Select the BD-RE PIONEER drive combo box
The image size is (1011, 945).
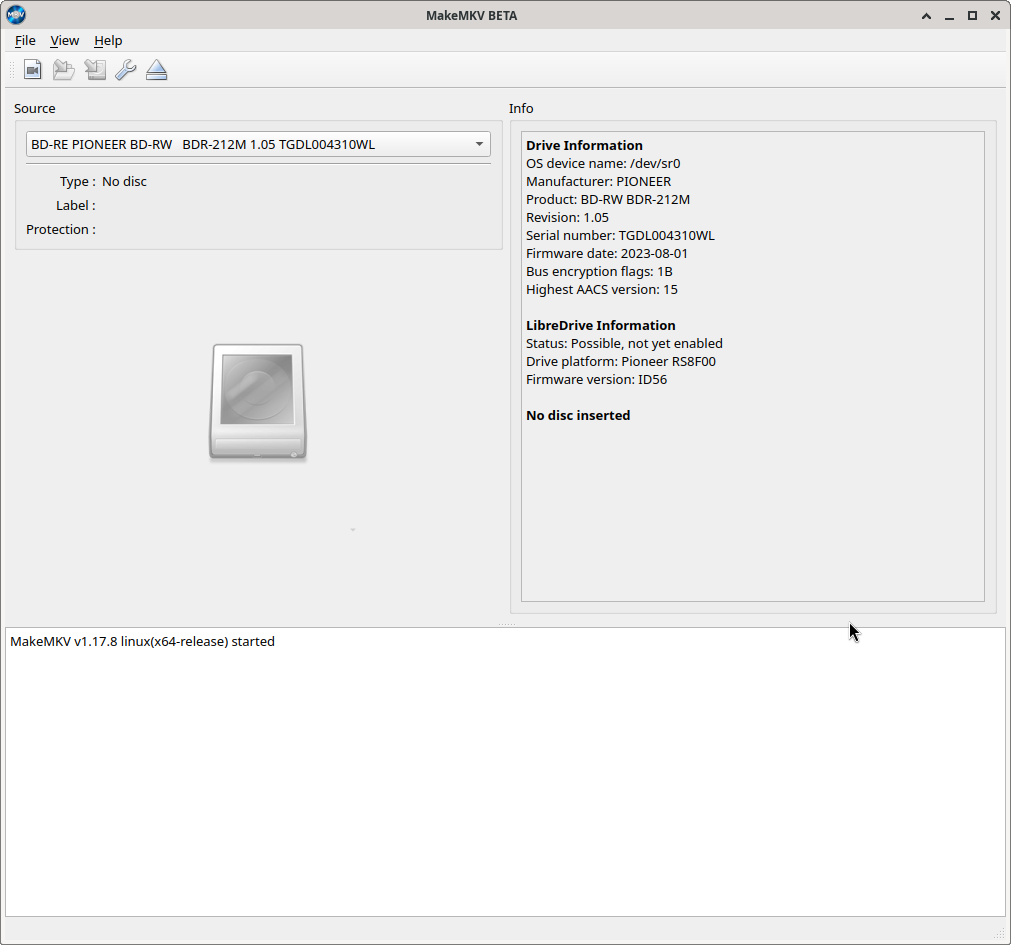pos(258,144)
